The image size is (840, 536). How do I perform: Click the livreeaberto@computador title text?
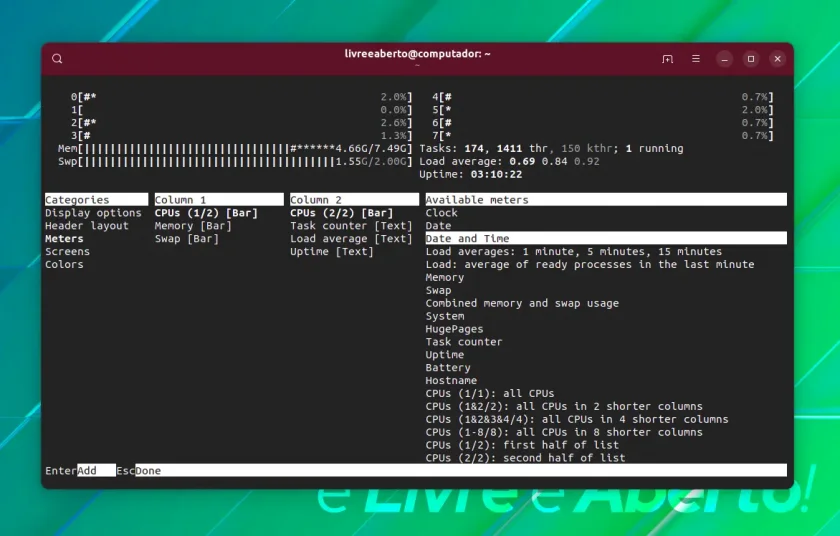point(417,54)
